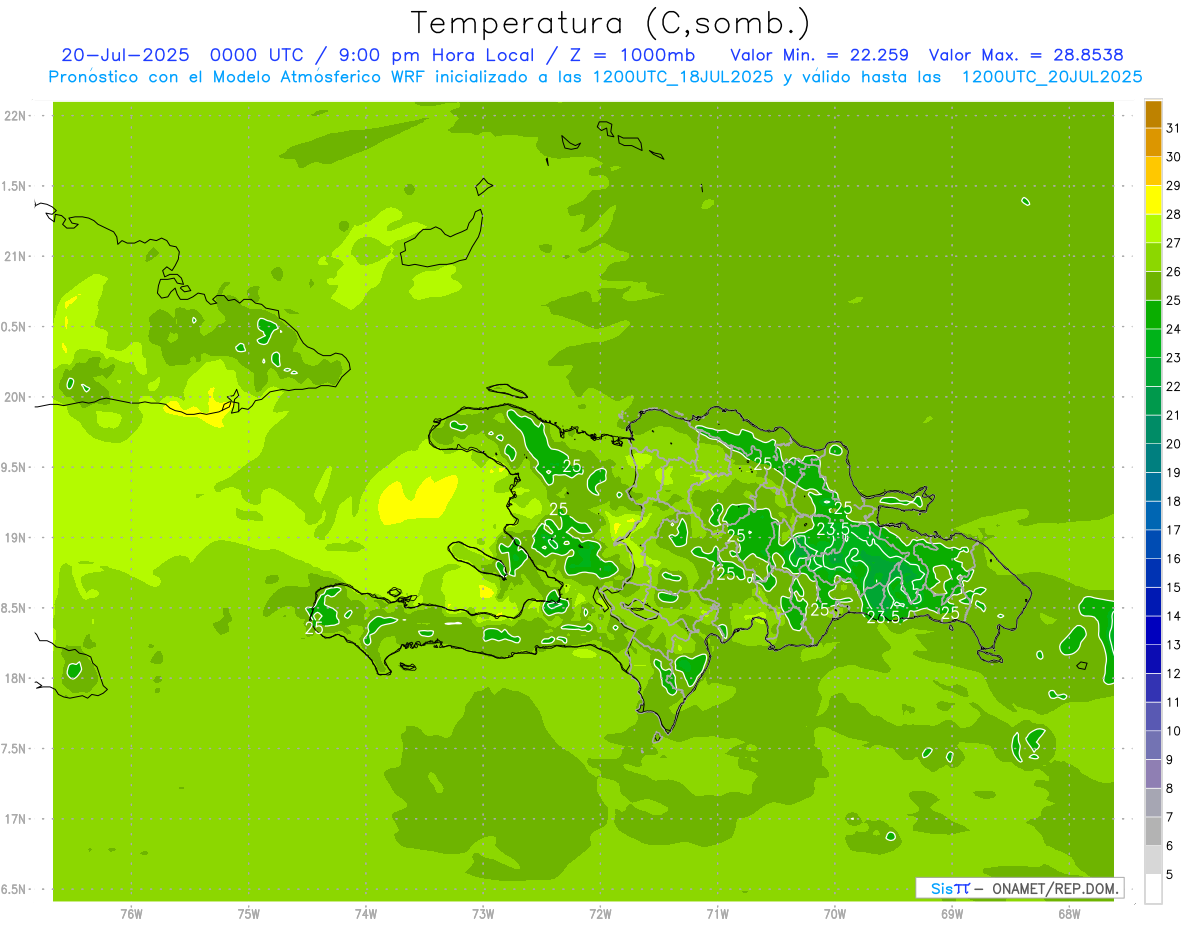Click the 19N latitude axis label
The height and width of the screenshot is (927, 1200).
pos(15,537)
